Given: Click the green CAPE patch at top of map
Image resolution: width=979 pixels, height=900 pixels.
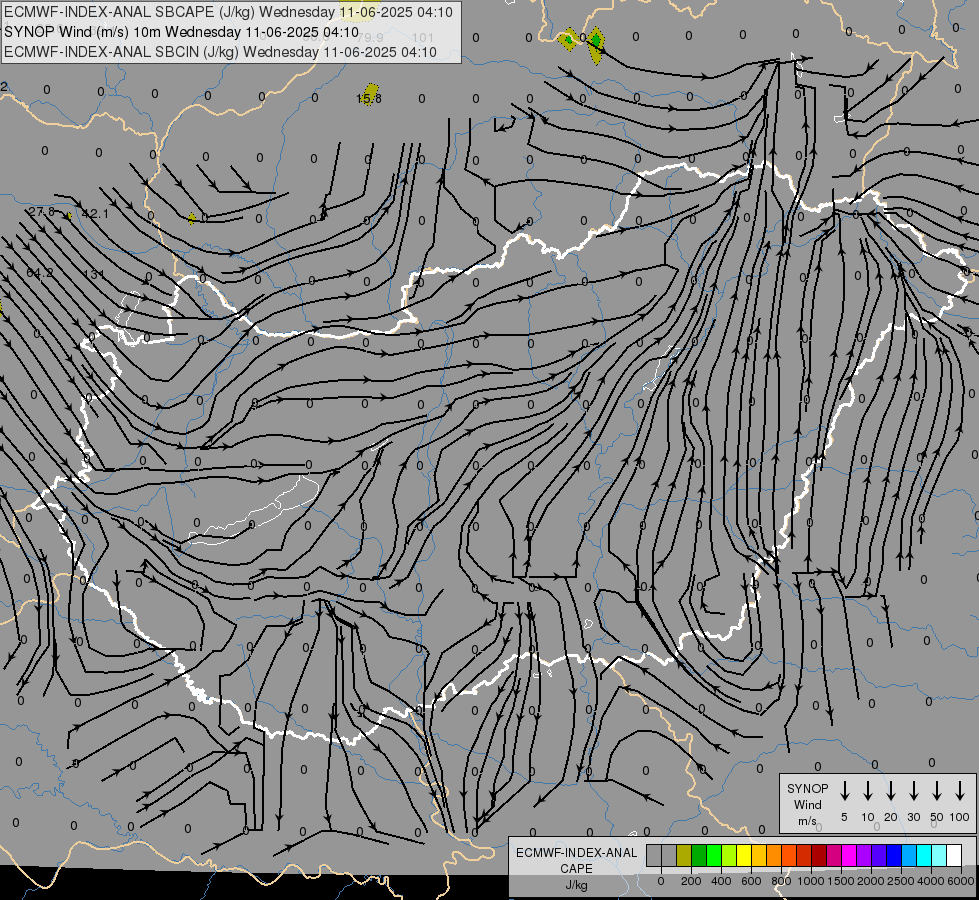Looking at the screenshot, I should tap(596, 41).
